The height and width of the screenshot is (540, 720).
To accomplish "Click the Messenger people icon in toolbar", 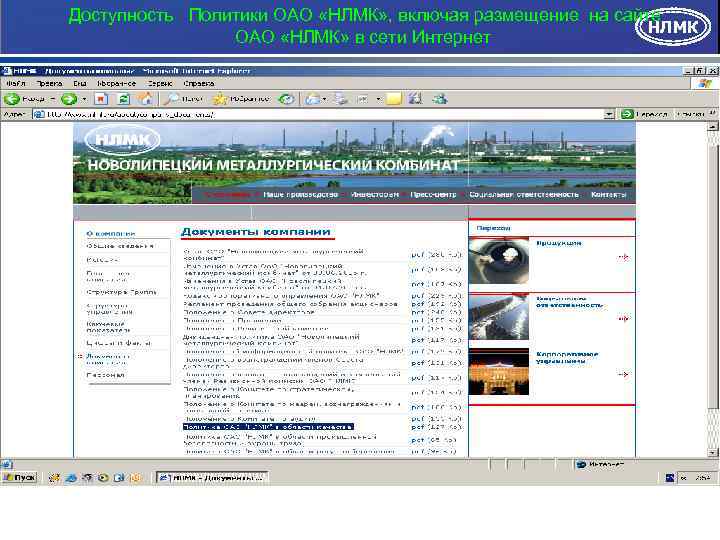I will pos(440,99).
